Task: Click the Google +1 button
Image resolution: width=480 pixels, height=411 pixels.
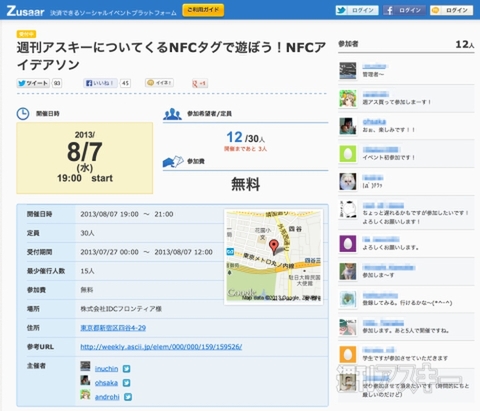Action: [200, 83]
